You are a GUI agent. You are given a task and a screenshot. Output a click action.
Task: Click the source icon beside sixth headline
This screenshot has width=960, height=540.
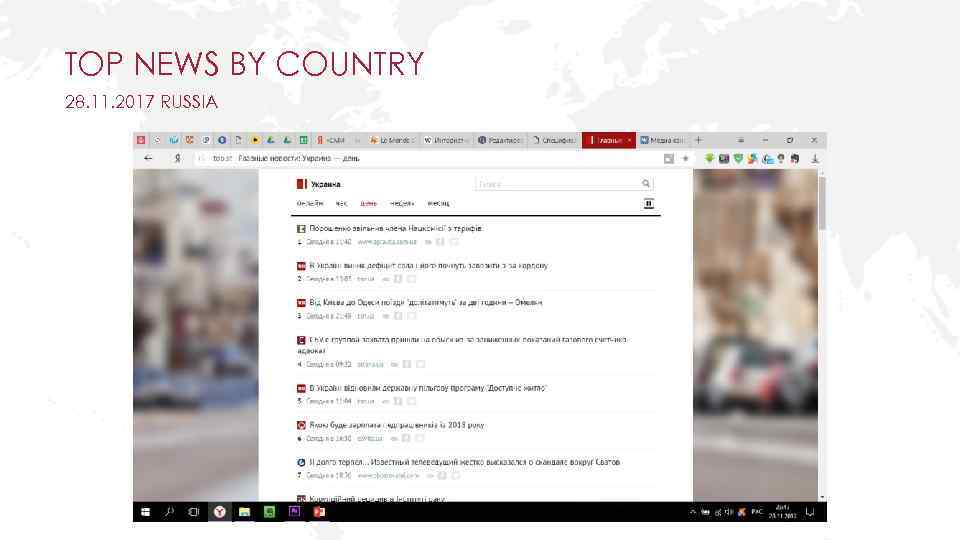pos(301,425)
